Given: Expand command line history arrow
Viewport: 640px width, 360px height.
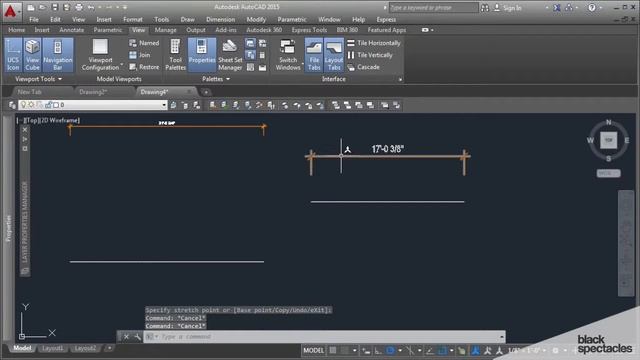Looking at the screenshot, I should pos(501,337).
